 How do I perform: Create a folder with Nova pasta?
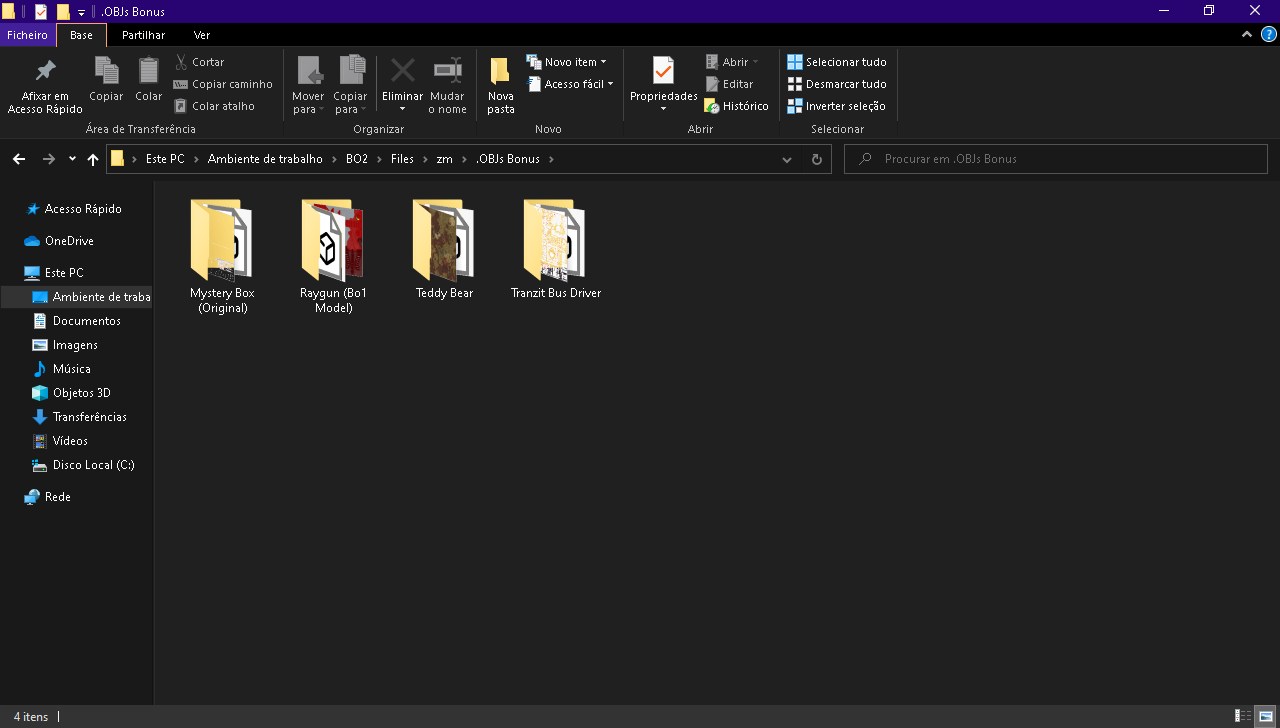(x=501, y=86)
